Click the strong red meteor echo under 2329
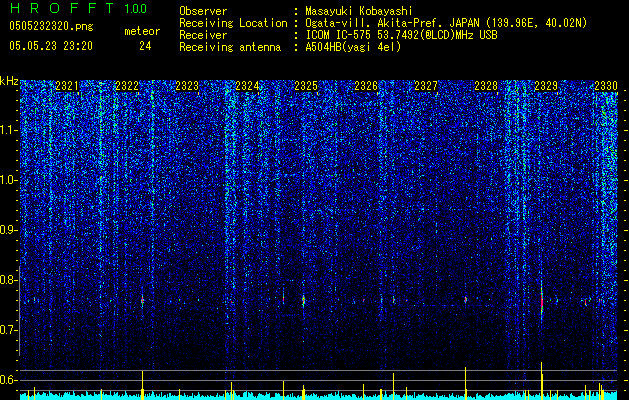Viewport: 629px width, 400px height. pos(542,302)
